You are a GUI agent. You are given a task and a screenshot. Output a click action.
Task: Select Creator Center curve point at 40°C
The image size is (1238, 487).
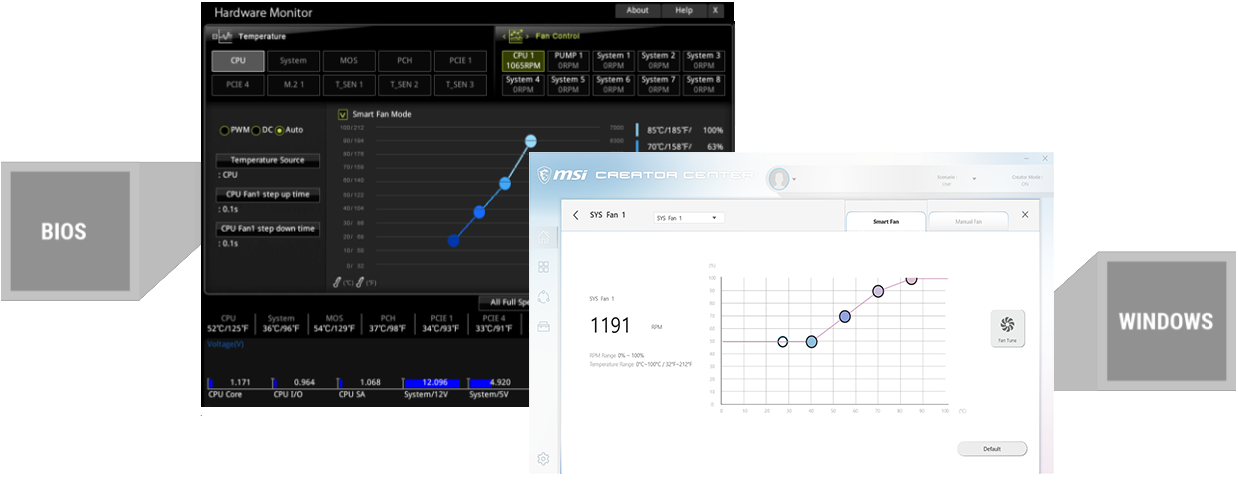tap(811, 342)
